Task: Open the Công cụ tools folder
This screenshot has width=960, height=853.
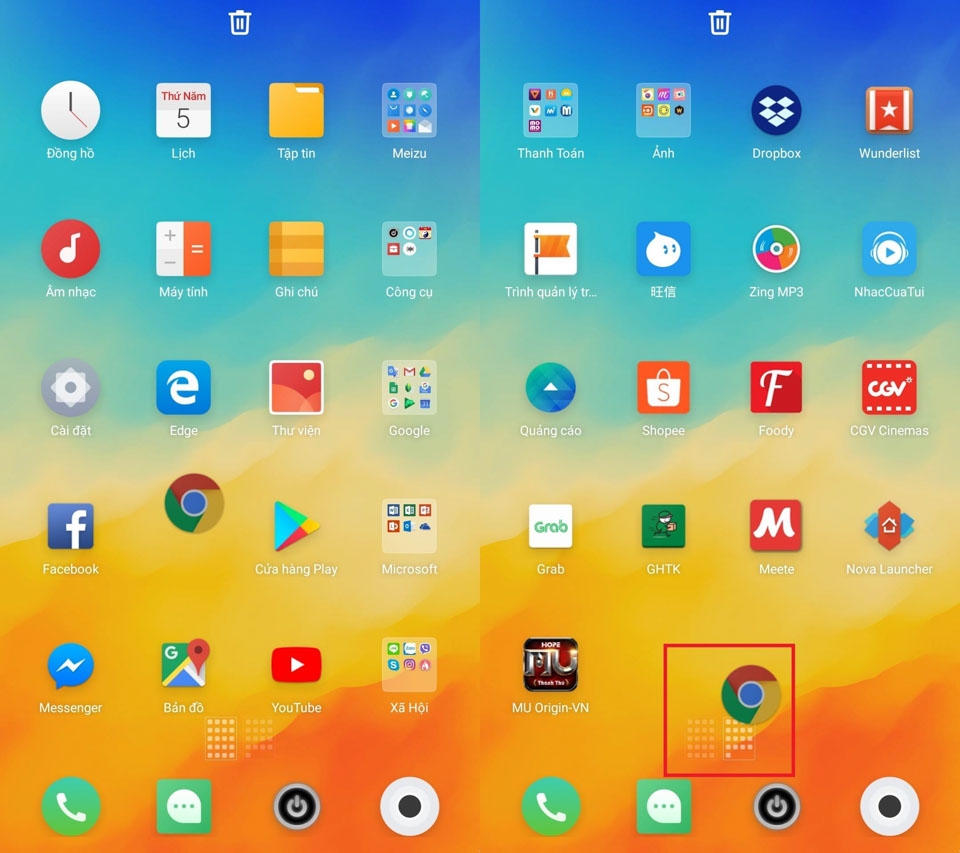Action: (409, 249)
